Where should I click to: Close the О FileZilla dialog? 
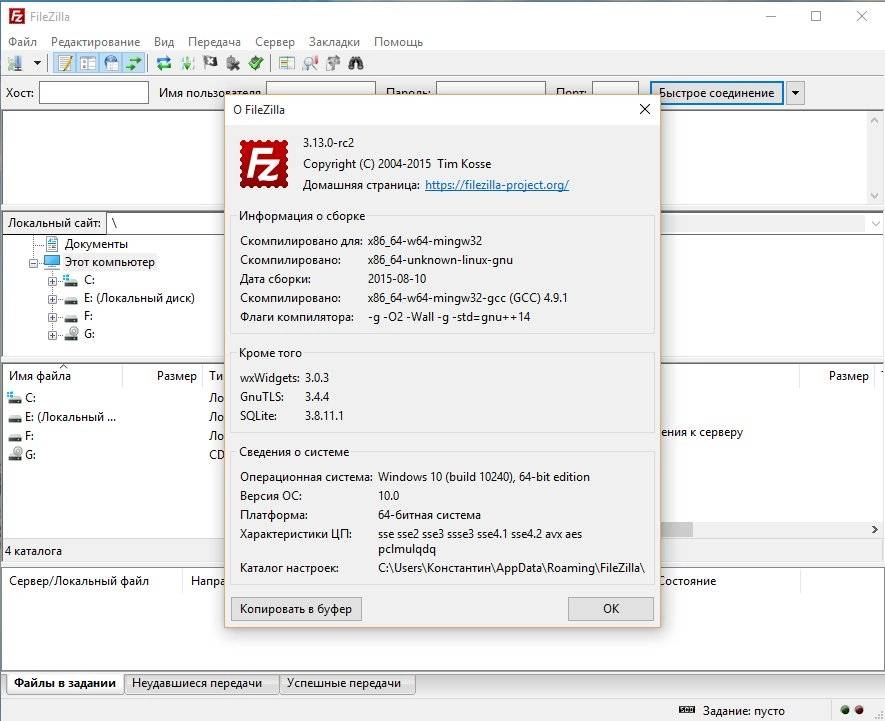(645, 110)
